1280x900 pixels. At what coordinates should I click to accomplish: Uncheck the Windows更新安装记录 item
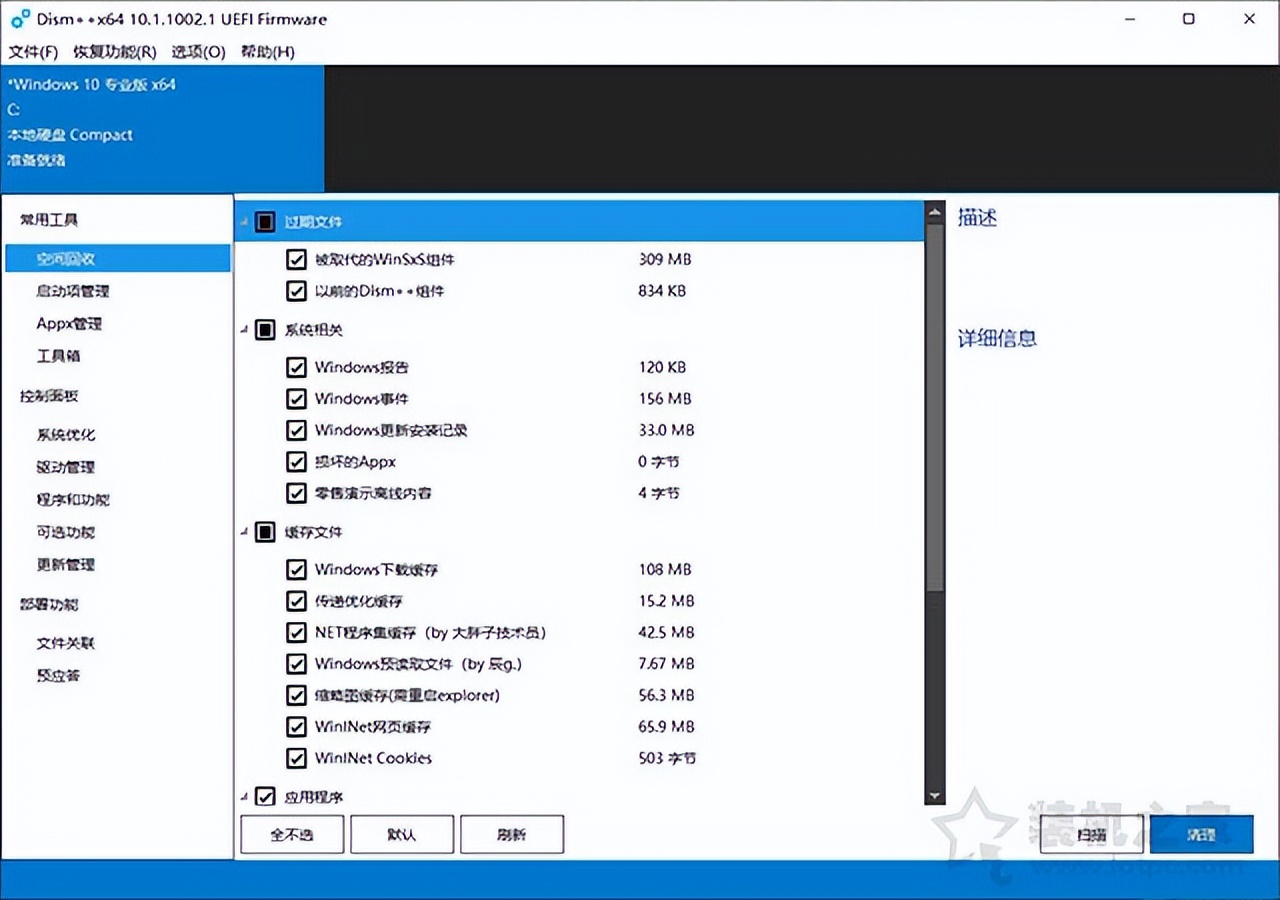pos(296,429)
